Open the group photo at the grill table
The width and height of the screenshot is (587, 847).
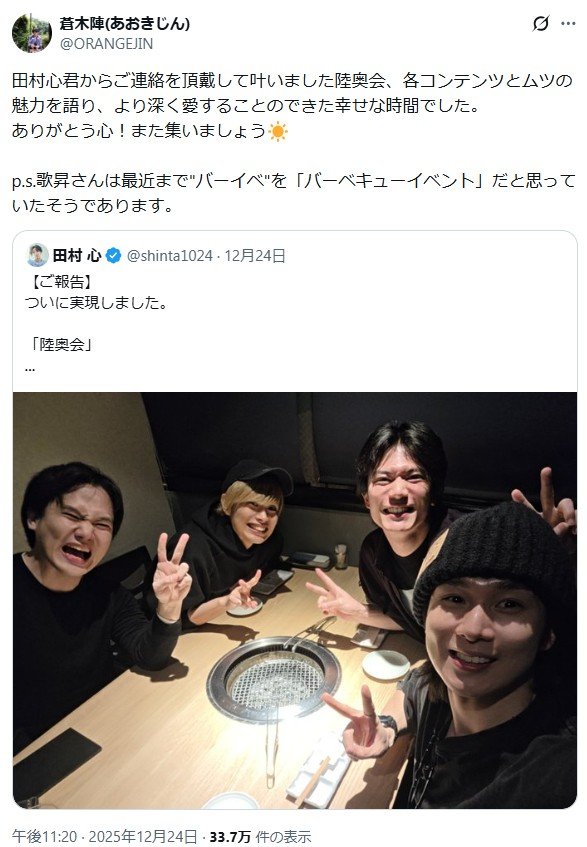point(295,600)
